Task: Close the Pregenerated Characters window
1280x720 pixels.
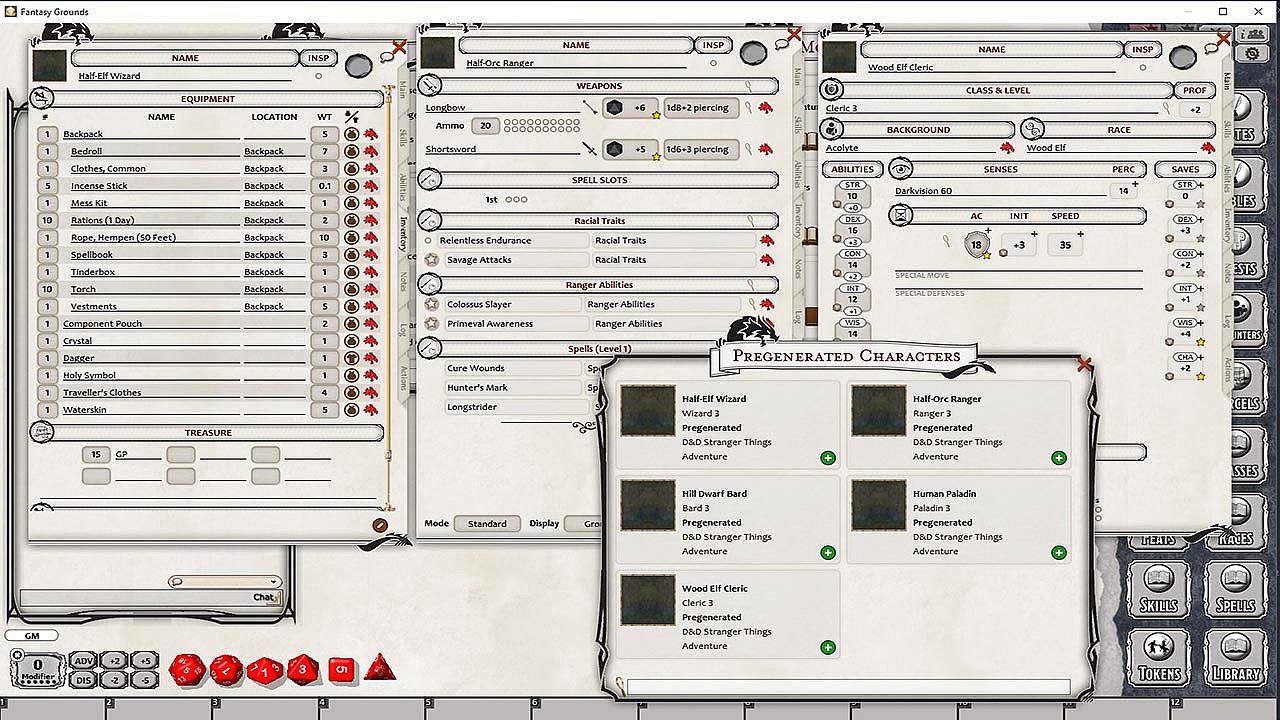Action: (1084, 365)
